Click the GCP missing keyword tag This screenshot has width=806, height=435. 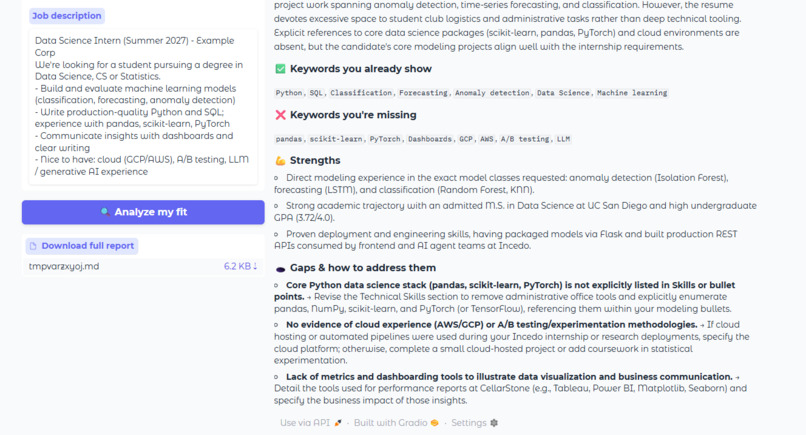[466, 139]
